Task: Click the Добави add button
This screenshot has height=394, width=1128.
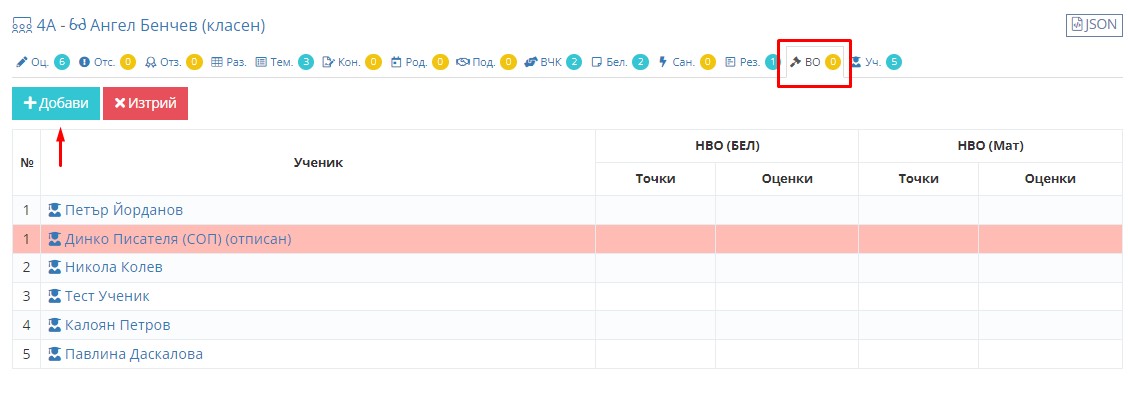Action: tap(56, 104)
